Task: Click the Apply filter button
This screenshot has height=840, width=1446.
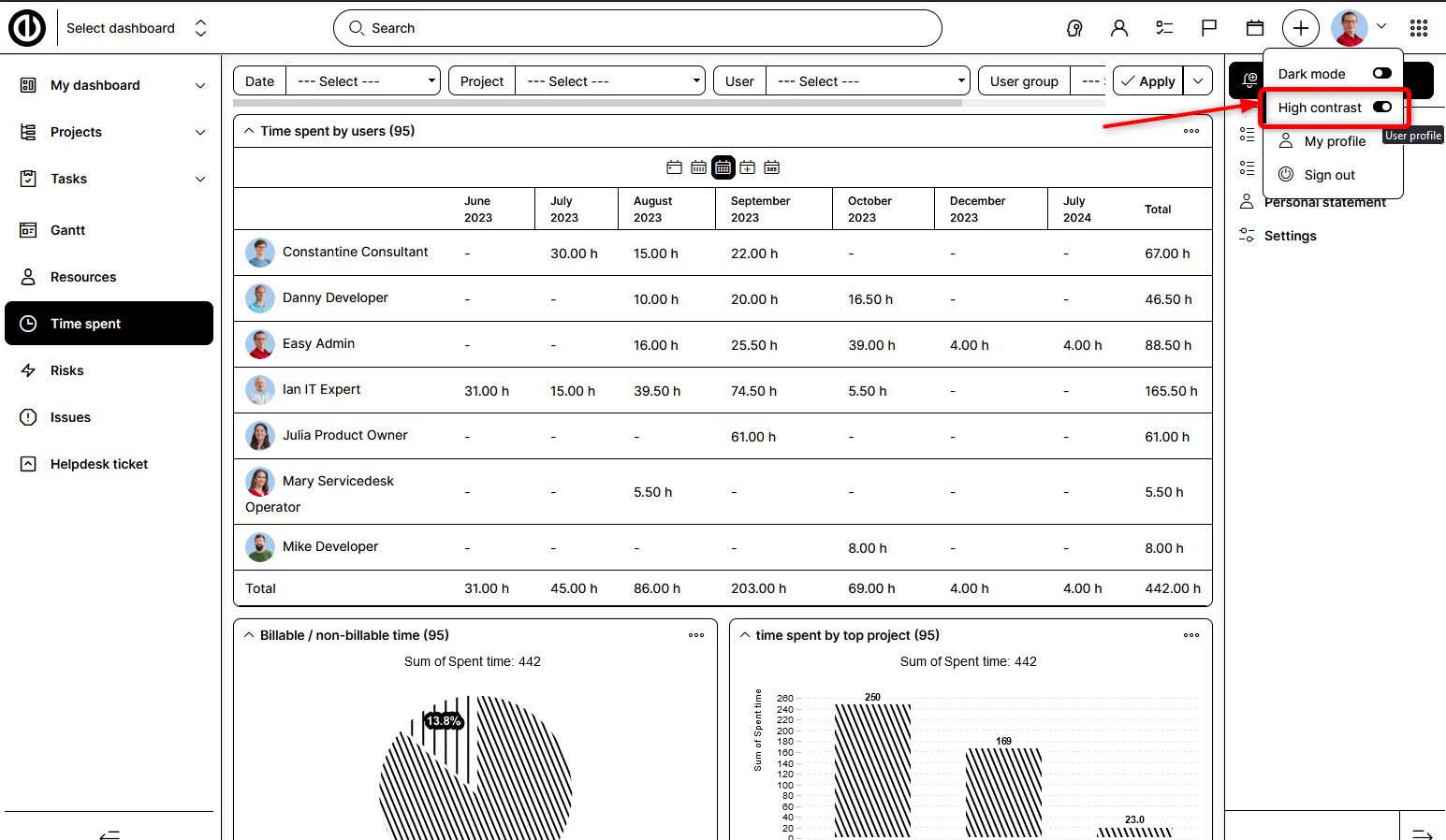Action: (x=1148, y=81)
